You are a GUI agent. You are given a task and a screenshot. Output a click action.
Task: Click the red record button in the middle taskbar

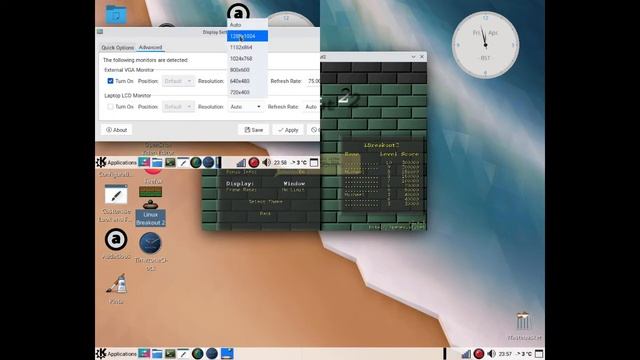point(253,162)
